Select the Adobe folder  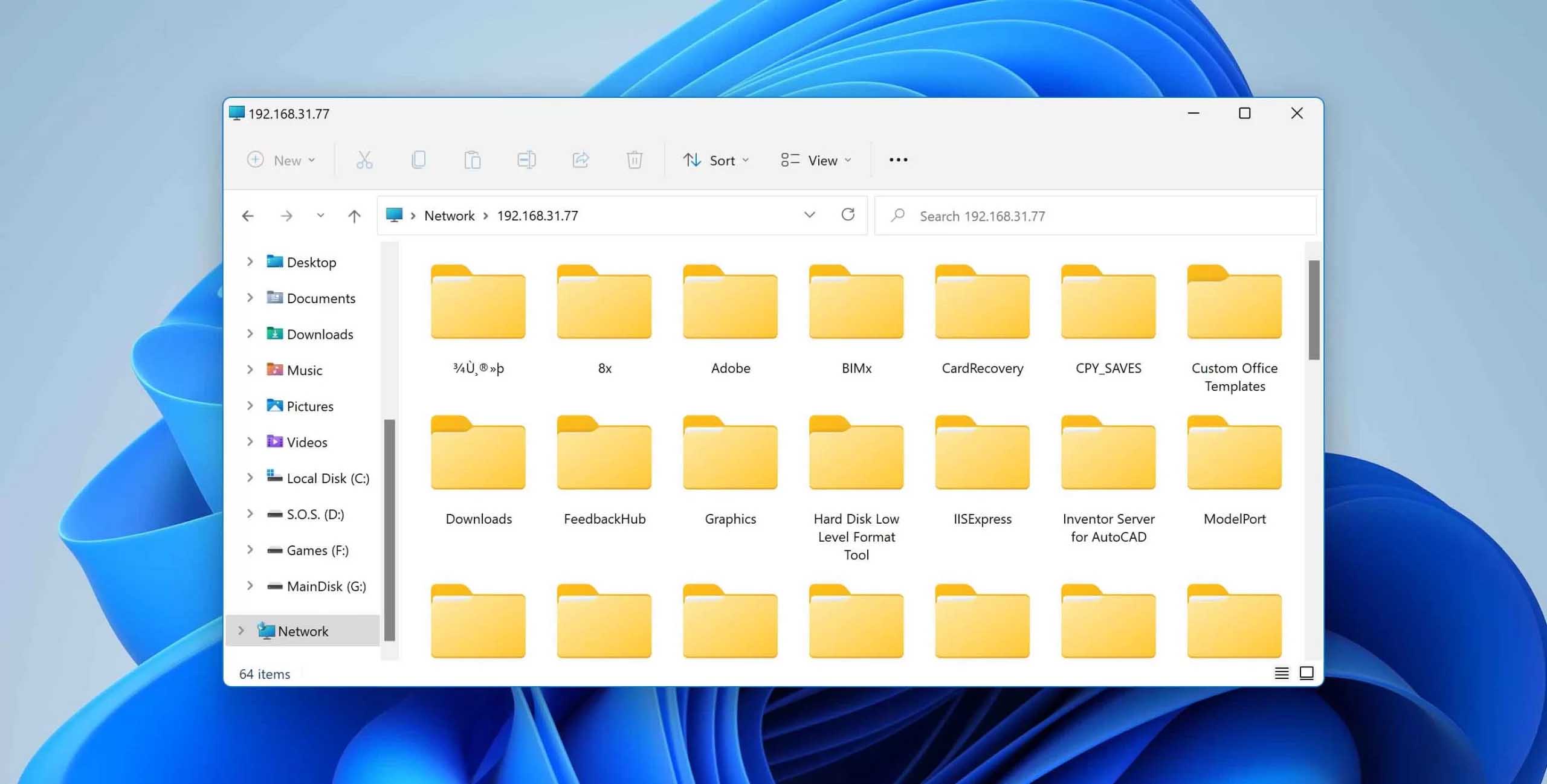pyautogui.click(x=731, y=320)
